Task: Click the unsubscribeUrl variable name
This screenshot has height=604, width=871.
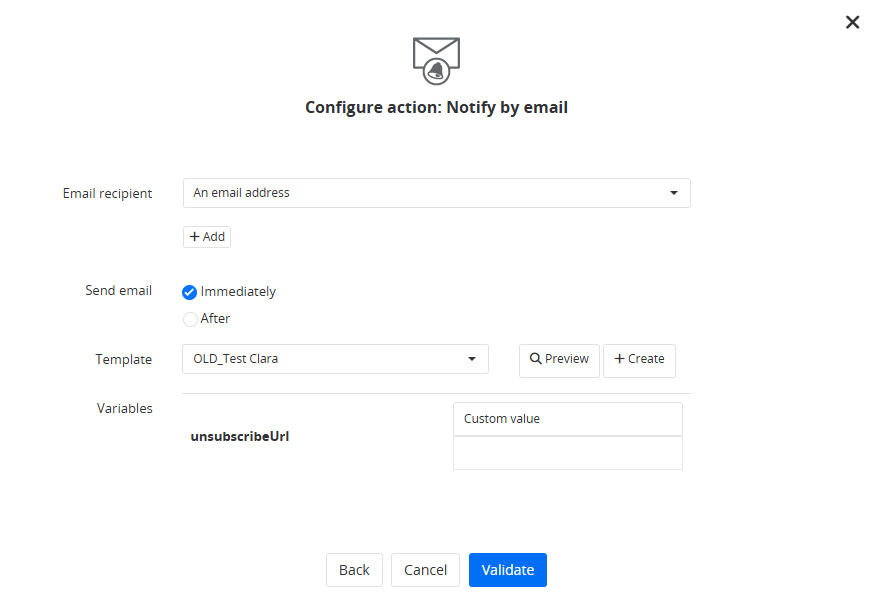Action: point(240,437)
